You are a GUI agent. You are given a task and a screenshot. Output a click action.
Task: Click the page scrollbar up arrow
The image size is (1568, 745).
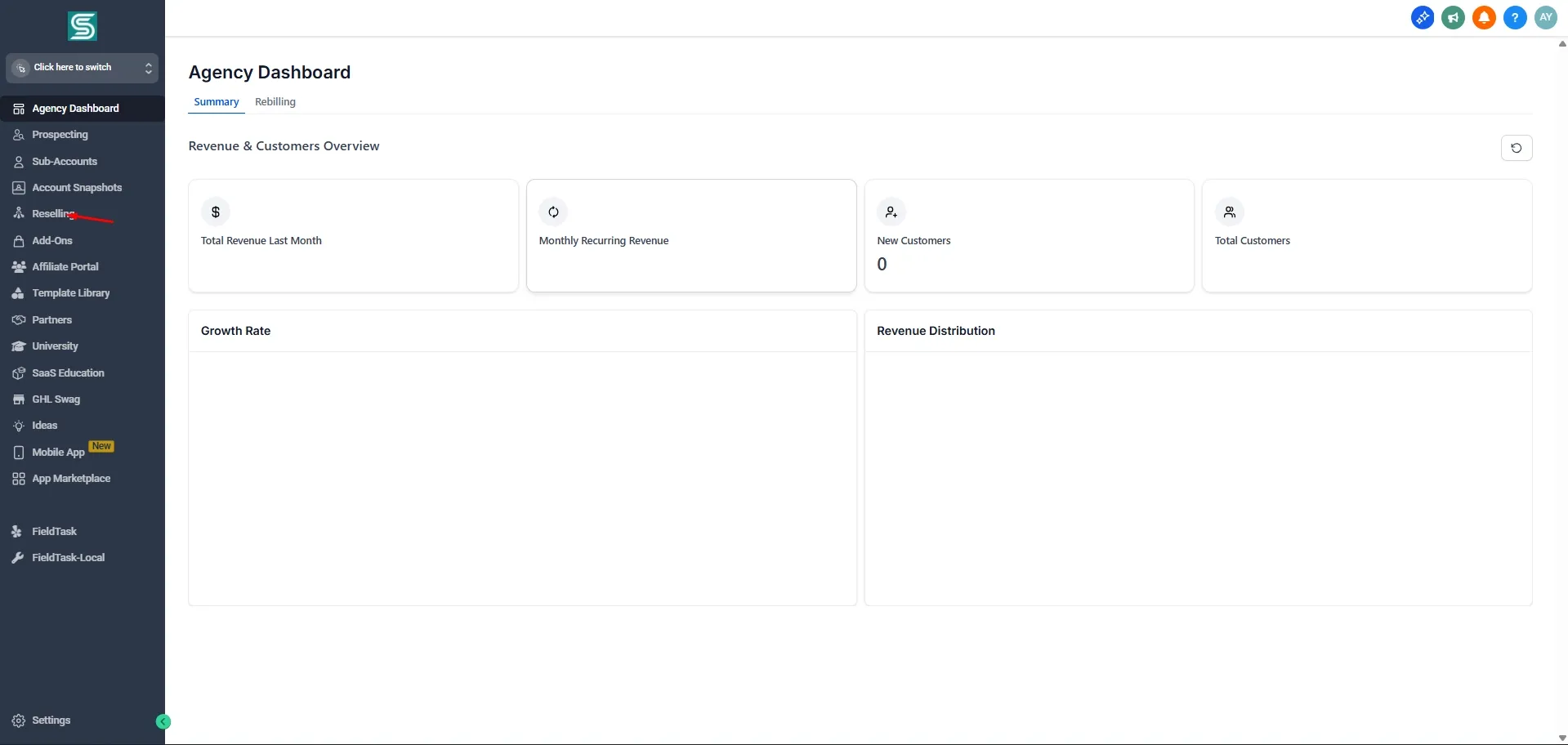click(1562, 44)
